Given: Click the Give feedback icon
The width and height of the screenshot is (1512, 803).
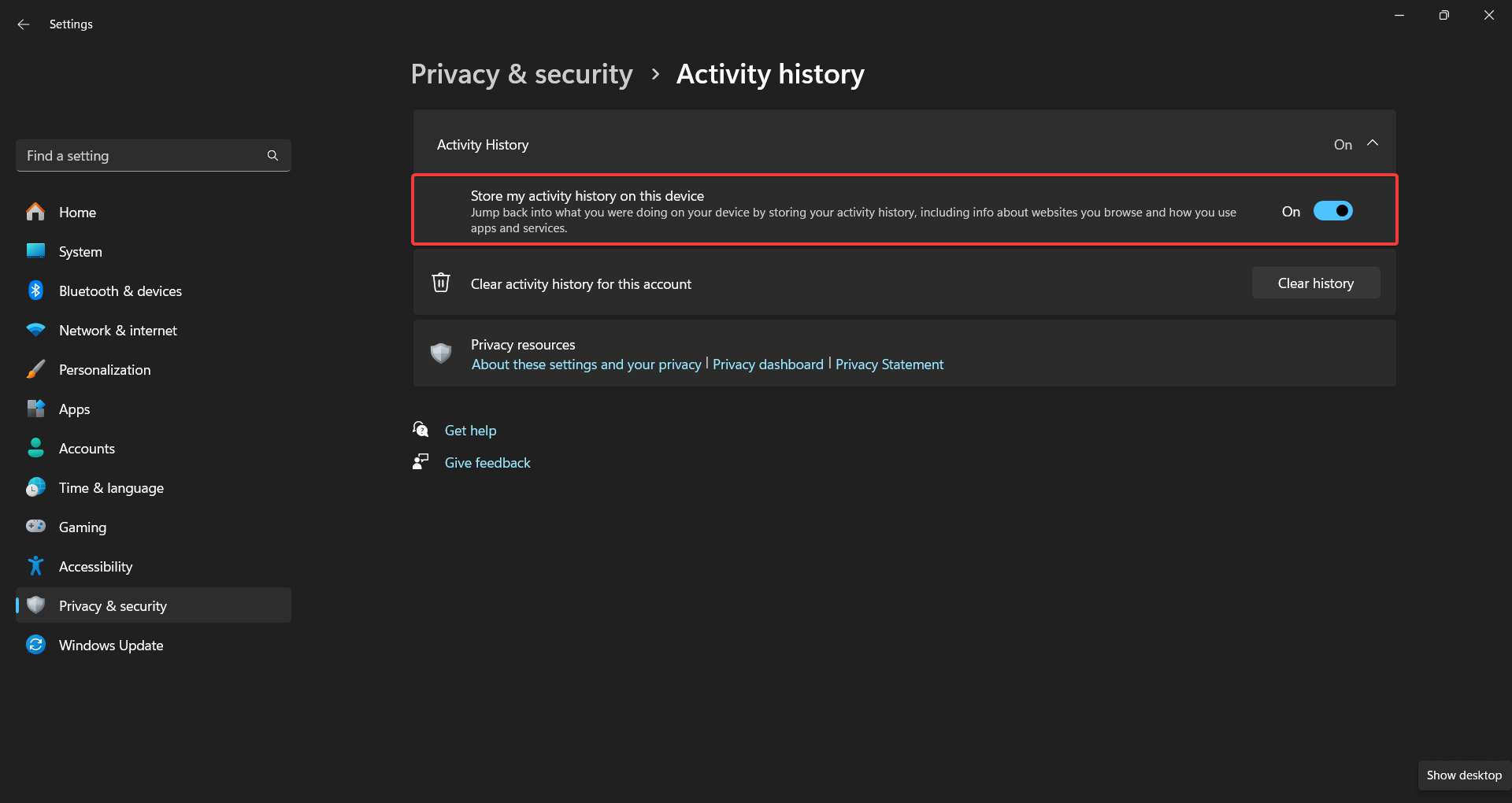Looking at the screenshot, I should pos(421,461).
